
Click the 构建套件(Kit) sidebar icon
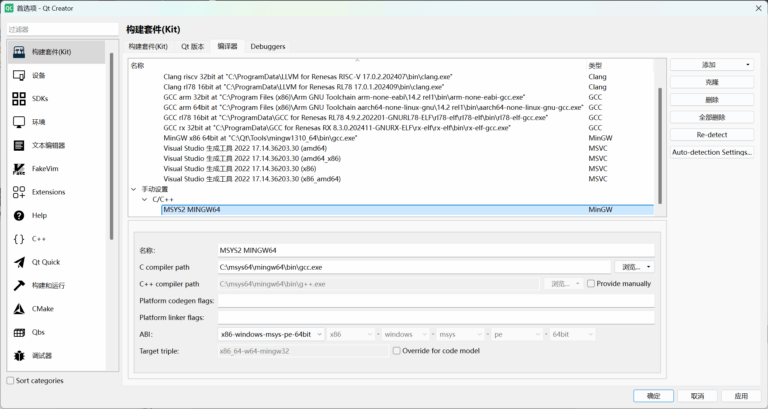pyautogui.click(x=19, y=51)
